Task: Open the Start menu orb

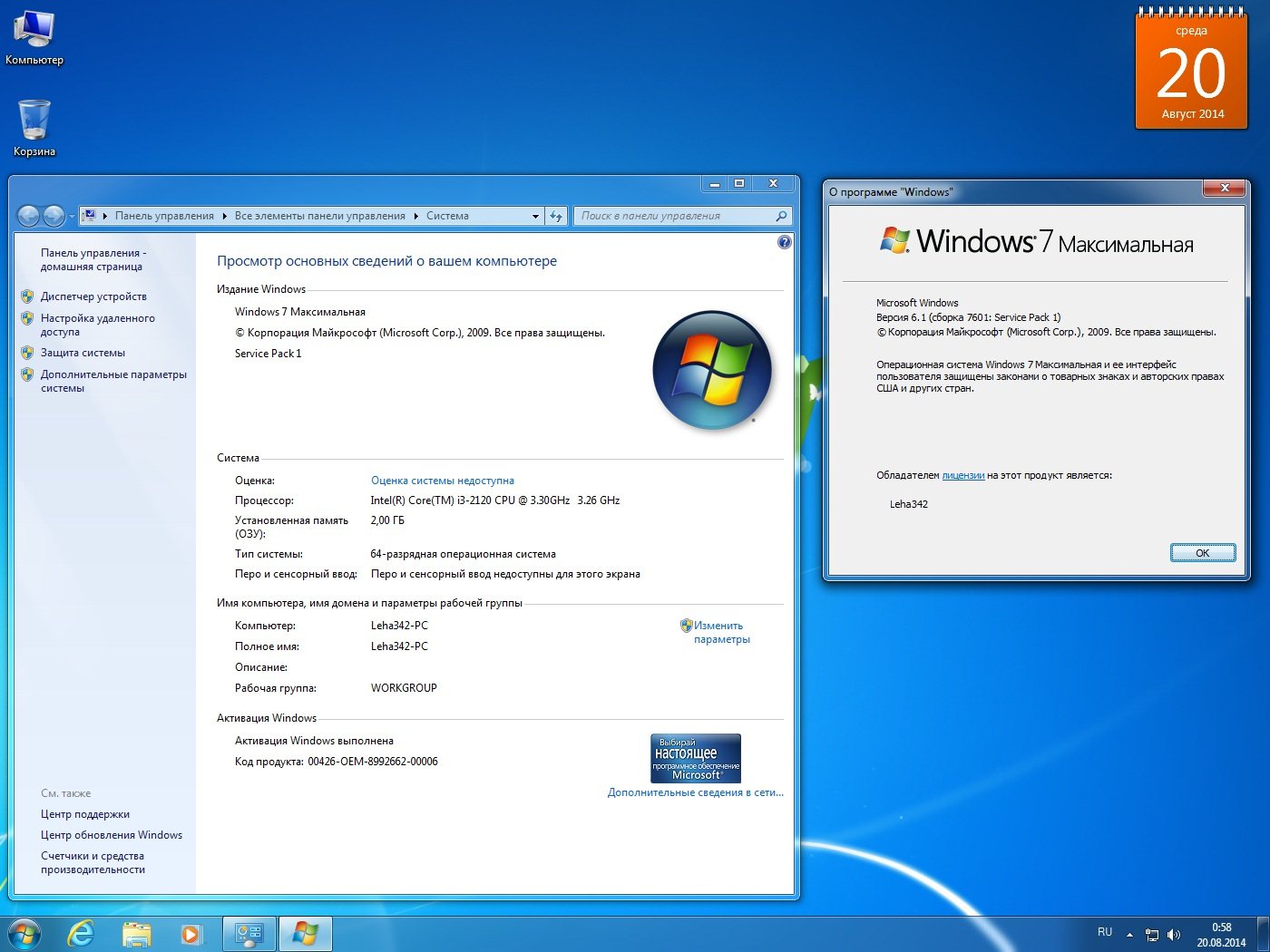Action: (x=23, y=934)
